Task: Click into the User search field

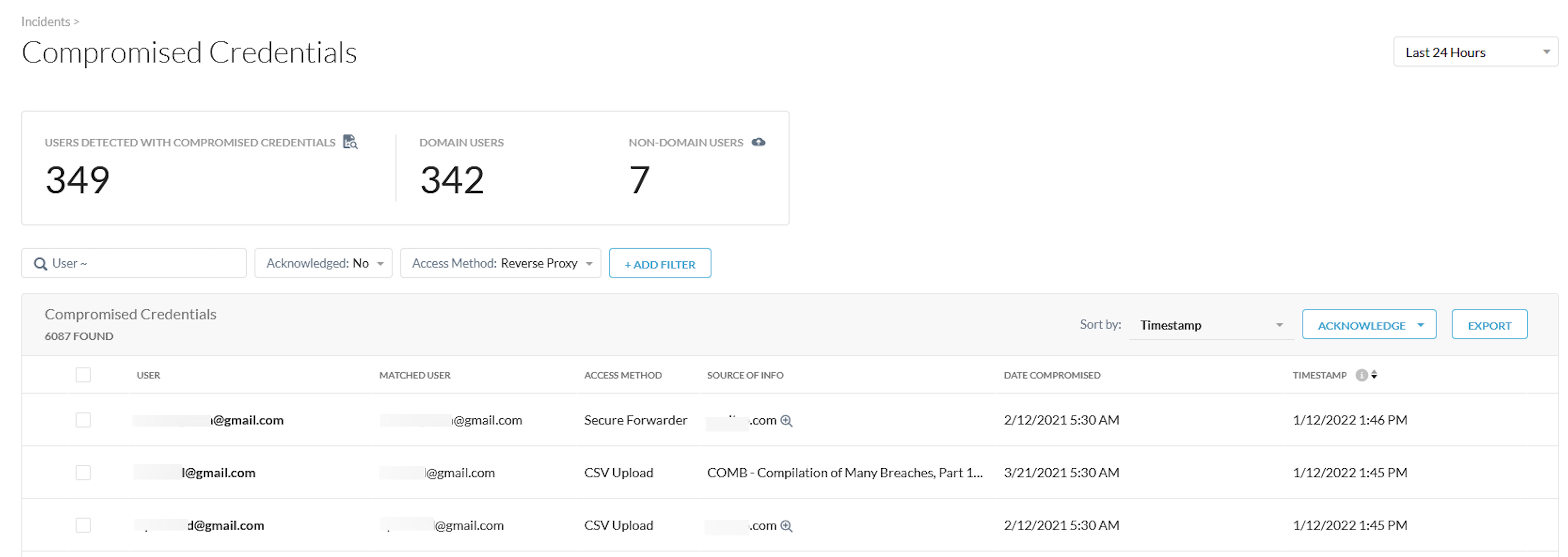Action: [134, 263]
